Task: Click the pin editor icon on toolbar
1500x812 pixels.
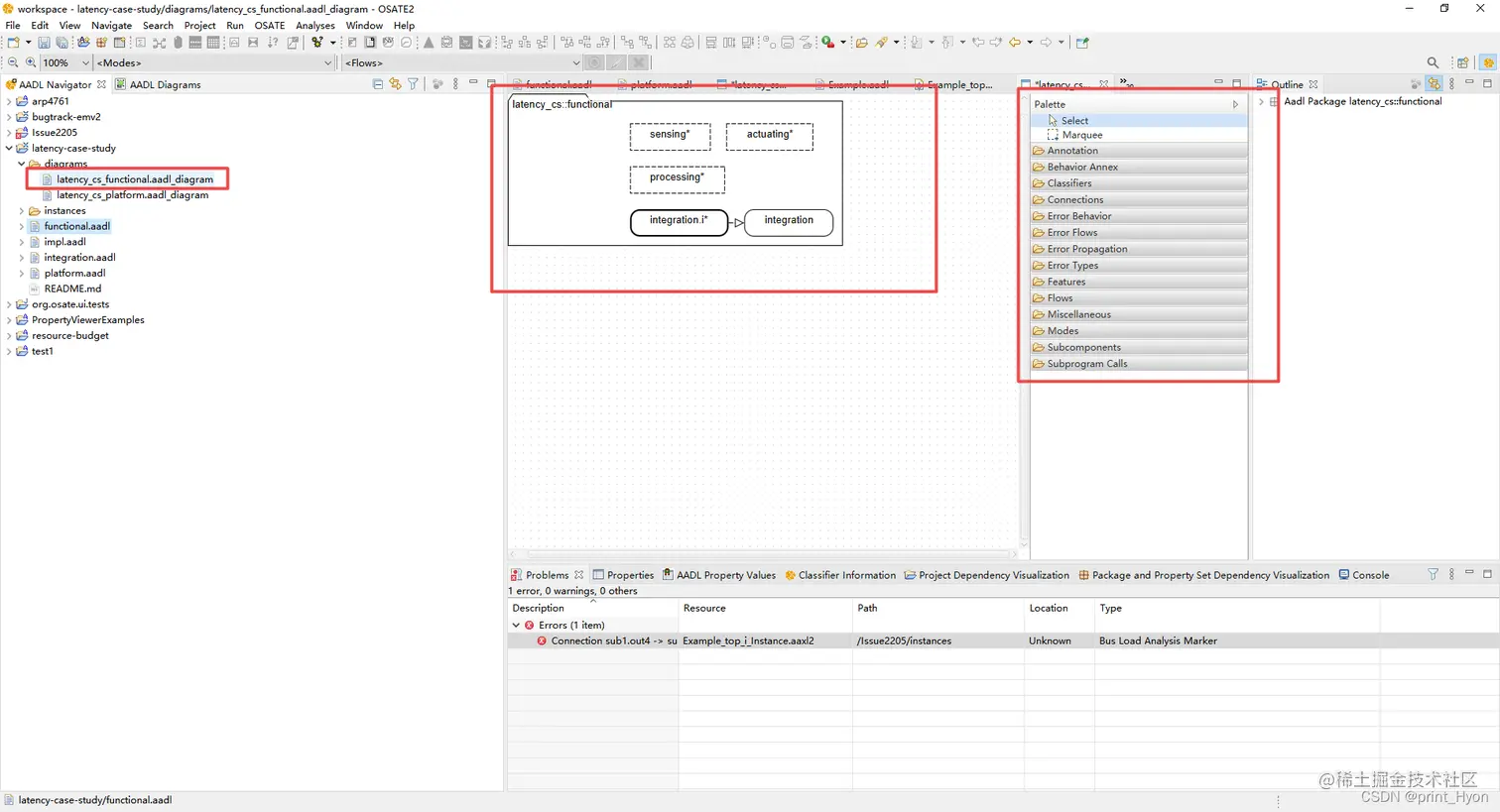Action: (x=1082, y=43)
